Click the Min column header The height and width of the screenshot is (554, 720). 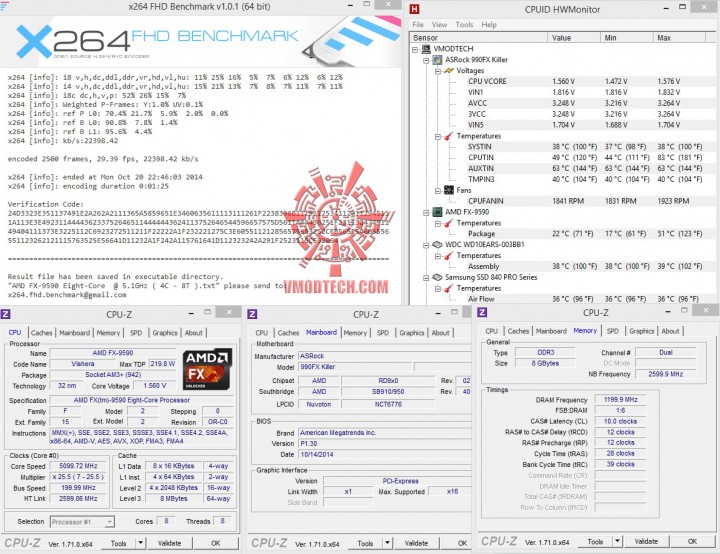tap(626, 38)
